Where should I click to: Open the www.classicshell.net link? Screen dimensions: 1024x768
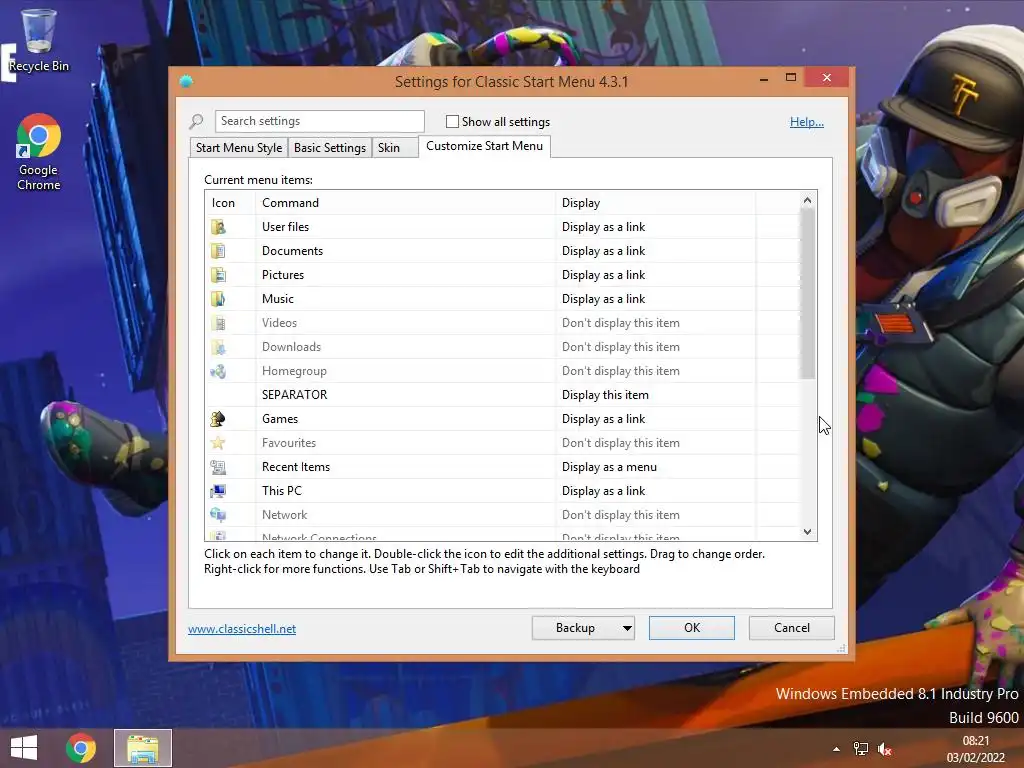pyautogui.click(x=242, y=629)
